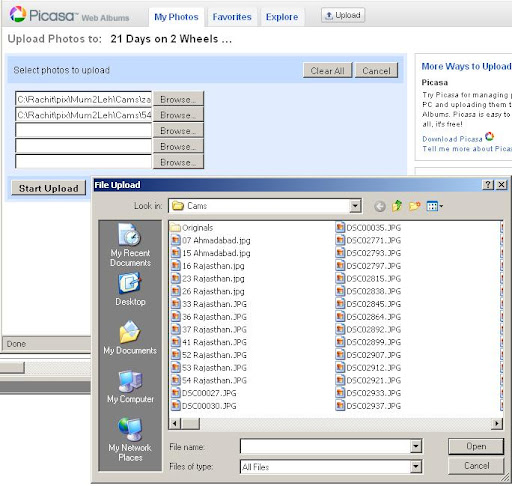
Task: Open My Network Places
Action: [130, 439]
